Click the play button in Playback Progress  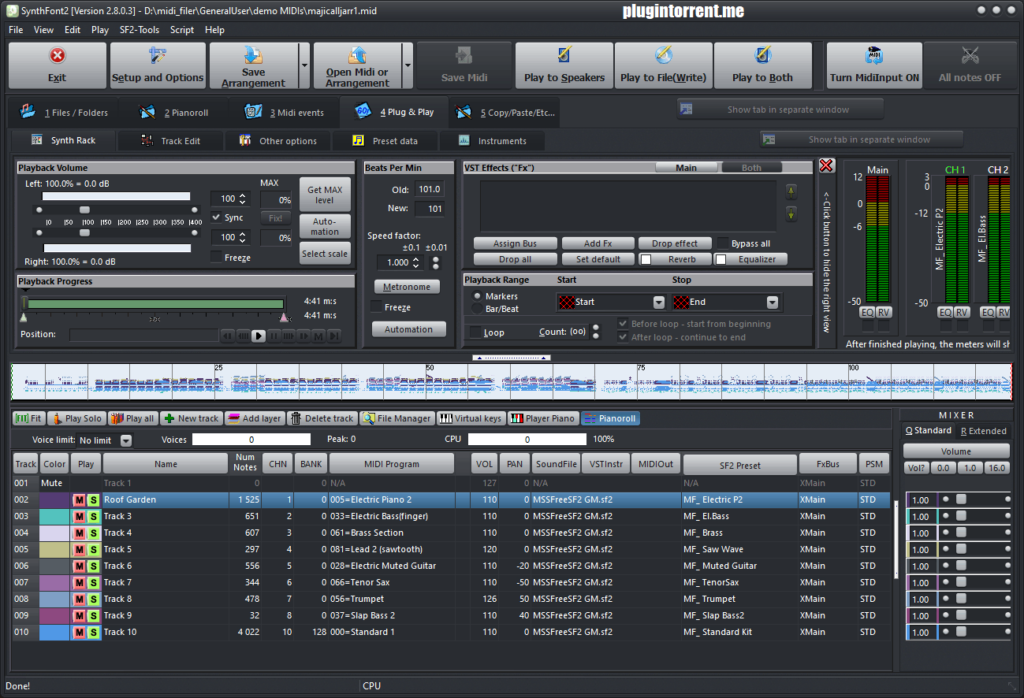tap(259, 336)
